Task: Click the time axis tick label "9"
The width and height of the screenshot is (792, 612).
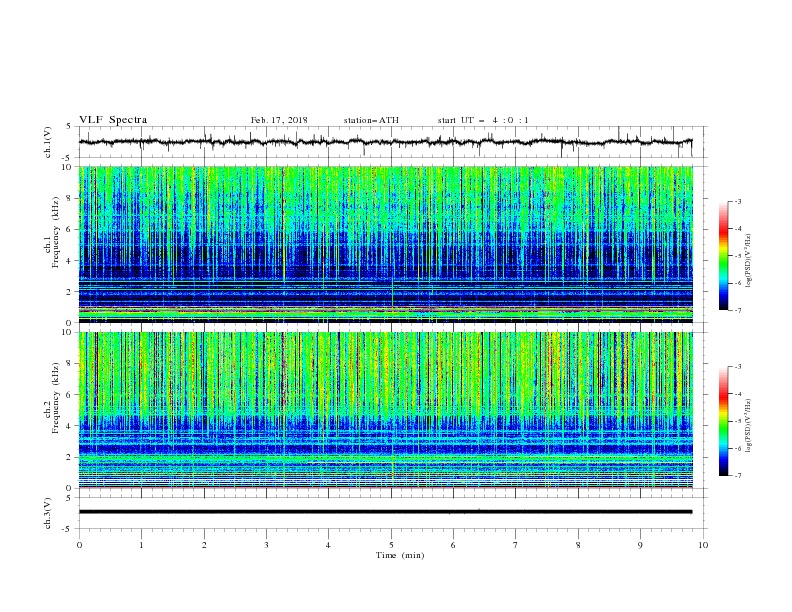Action: coord(640,545)
